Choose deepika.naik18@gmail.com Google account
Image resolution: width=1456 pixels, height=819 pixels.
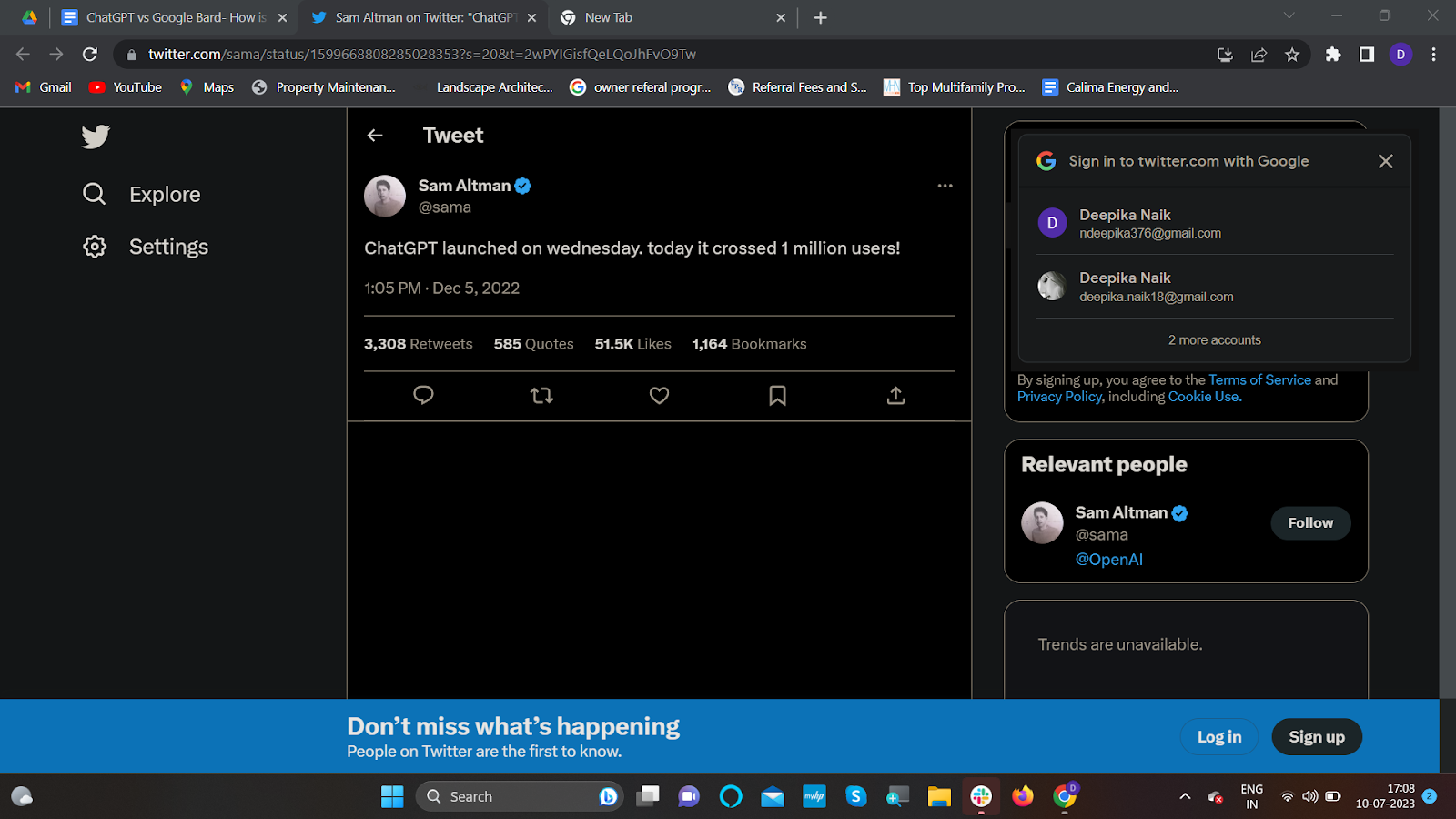(x=1215, y=287)
